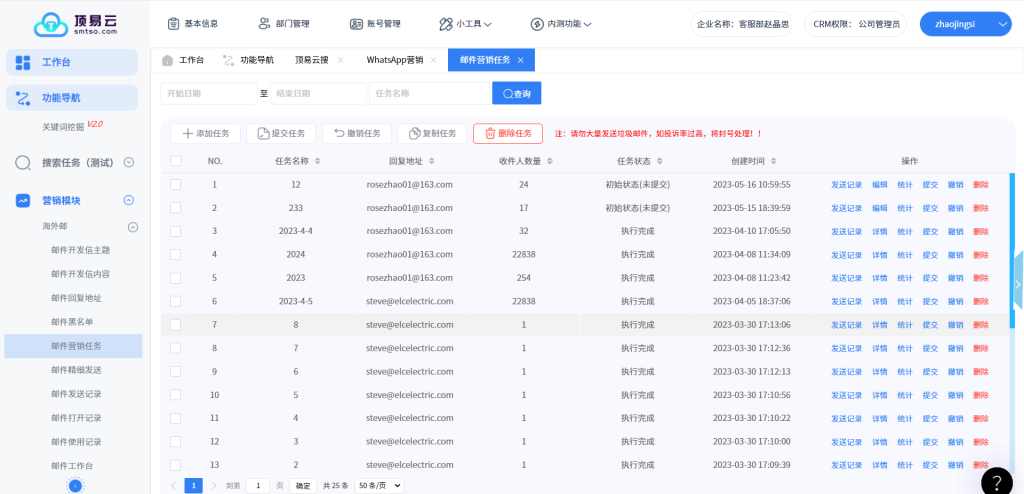Open 部门管理 via its people icon
This screenshot has width=1024, height=494.
click(x=264, y=24)
